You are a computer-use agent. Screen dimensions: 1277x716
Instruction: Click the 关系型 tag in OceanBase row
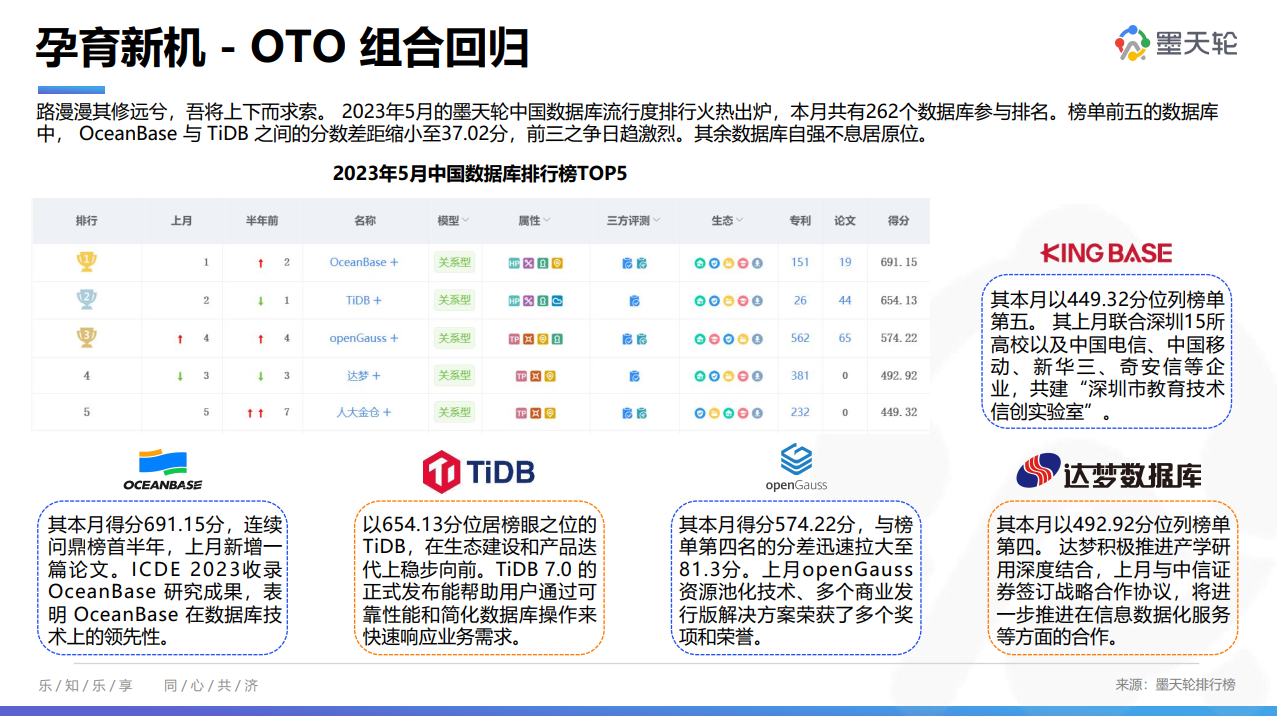pyautogui.click(x=453, y=263)
